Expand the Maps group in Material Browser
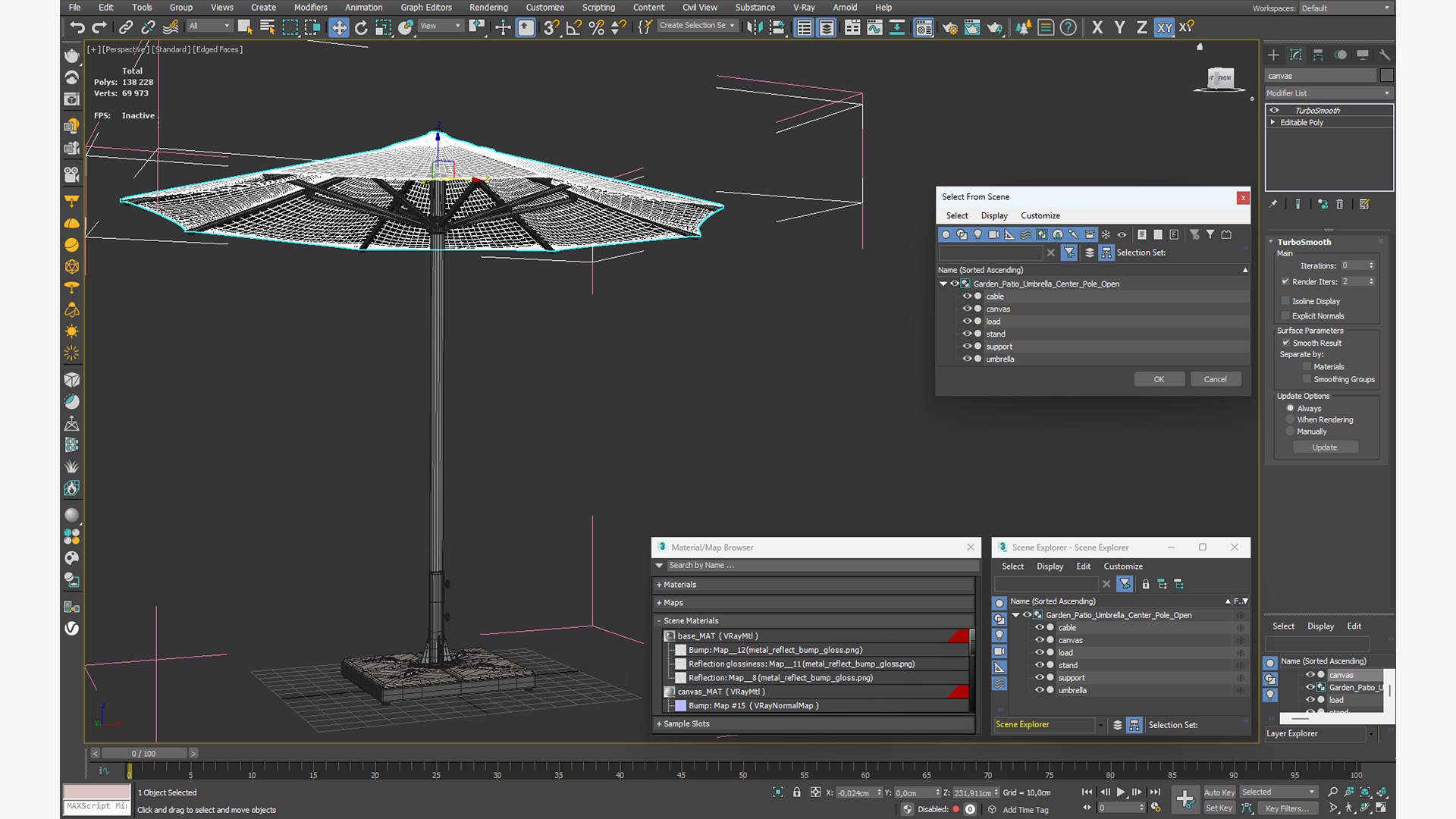Image resolution: width=1456 pixels, height=819 pixels. click(x=814, y=603)
